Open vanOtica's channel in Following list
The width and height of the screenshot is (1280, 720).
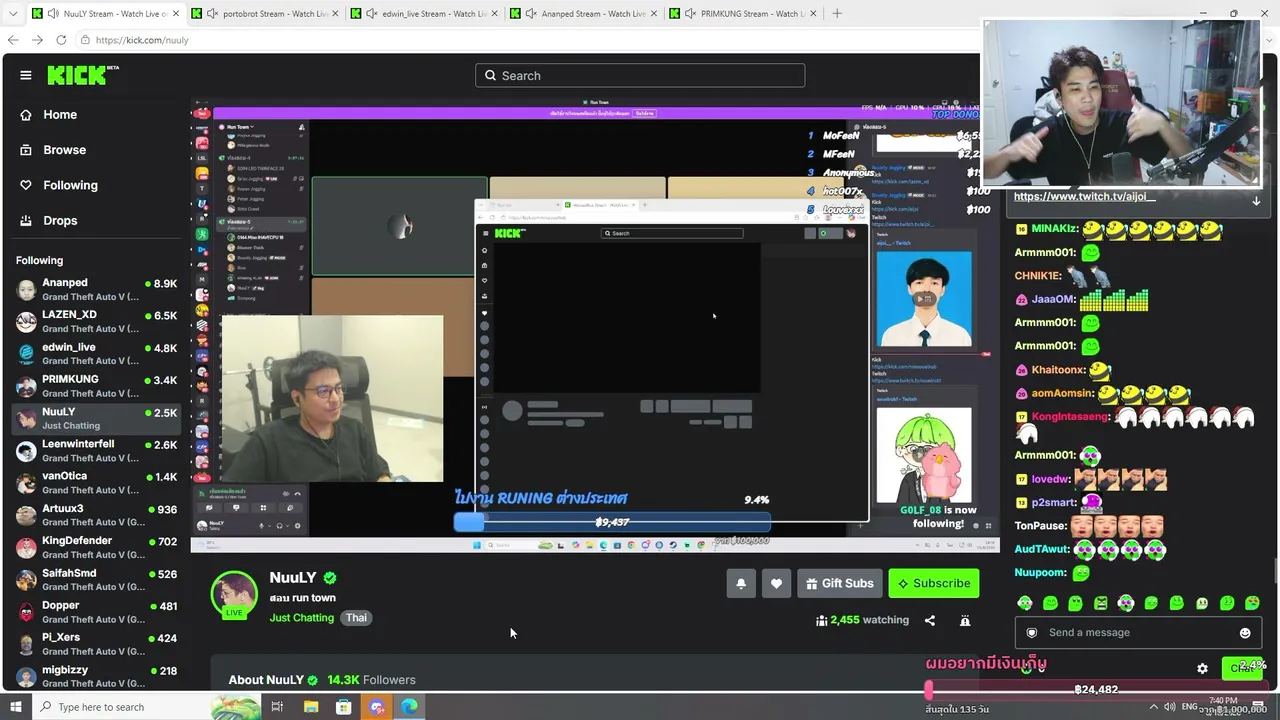[x=96, y=483]
